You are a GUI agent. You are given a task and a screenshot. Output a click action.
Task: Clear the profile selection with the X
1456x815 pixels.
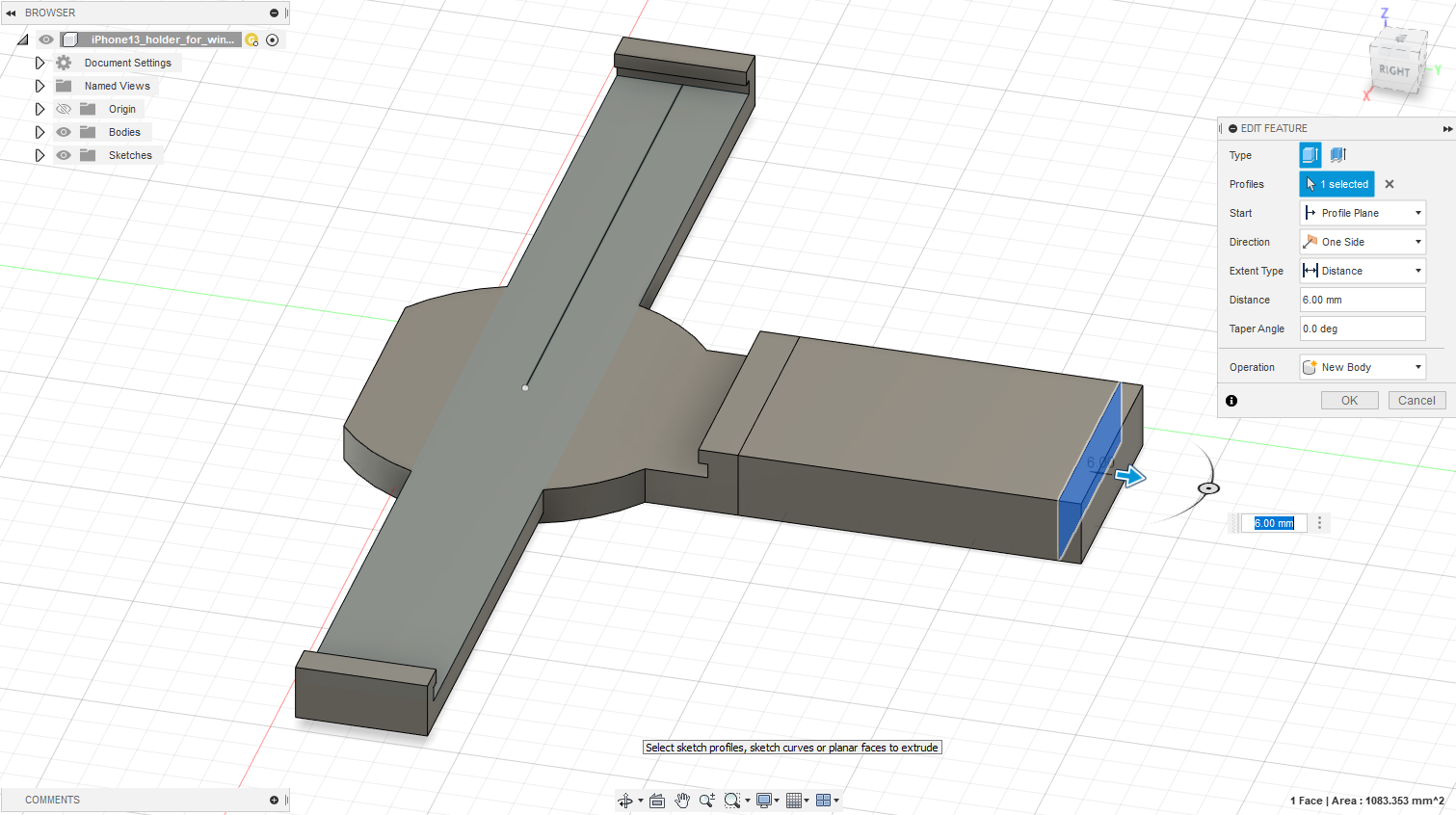point(1390,184)
